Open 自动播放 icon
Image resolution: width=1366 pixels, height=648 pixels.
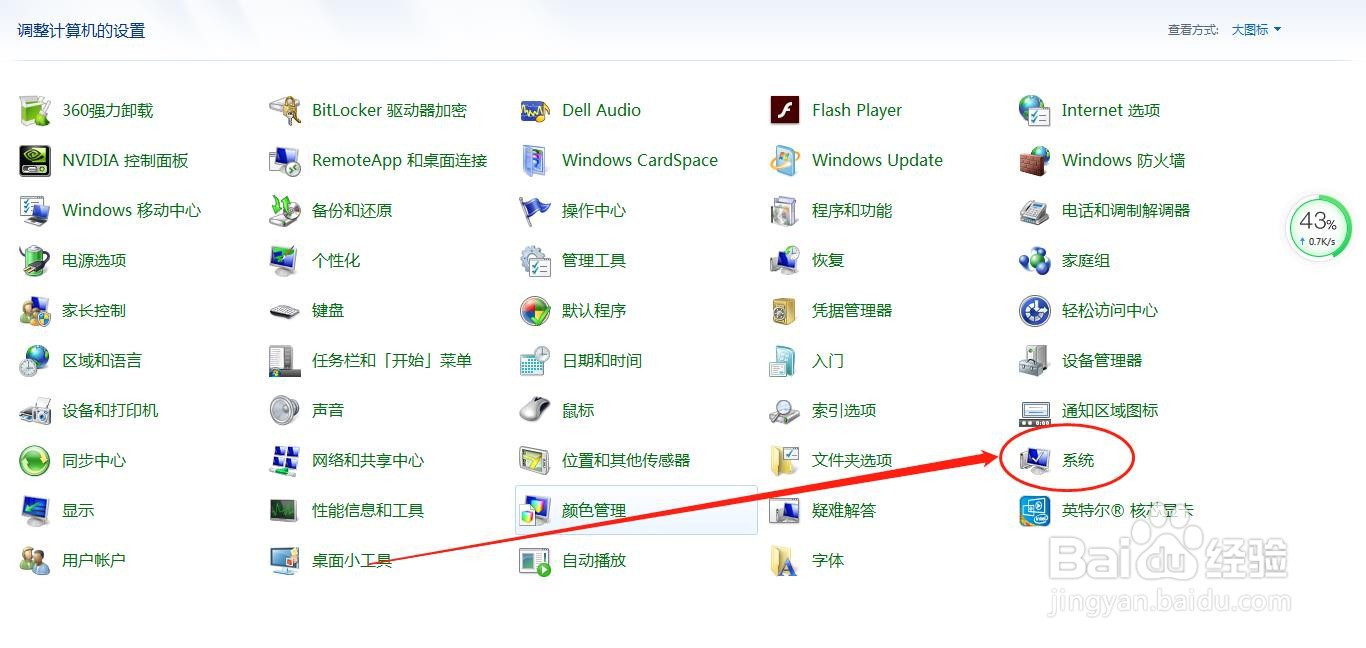pos(535,560)
